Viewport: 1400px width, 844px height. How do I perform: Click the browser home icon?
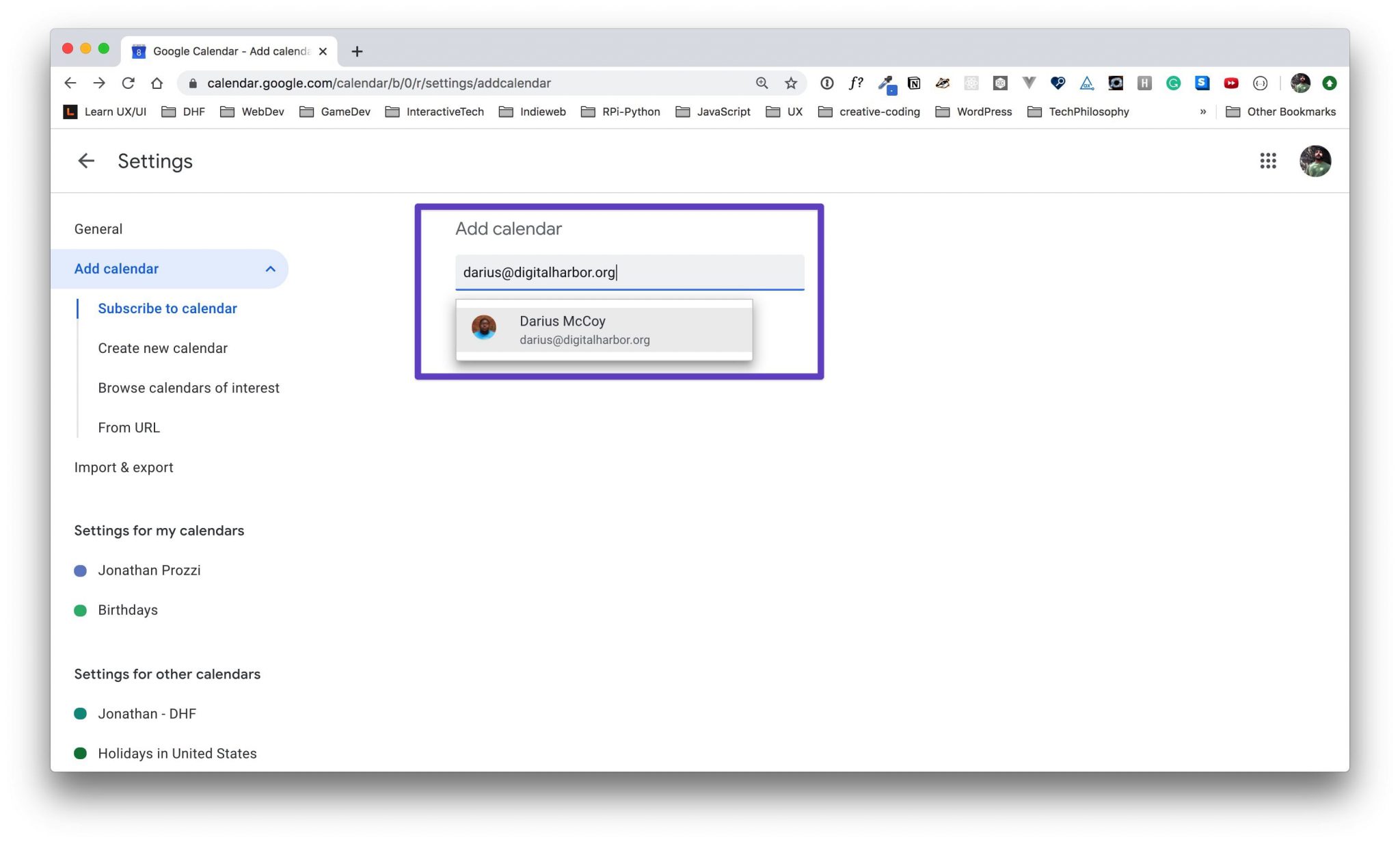[157, 83]
